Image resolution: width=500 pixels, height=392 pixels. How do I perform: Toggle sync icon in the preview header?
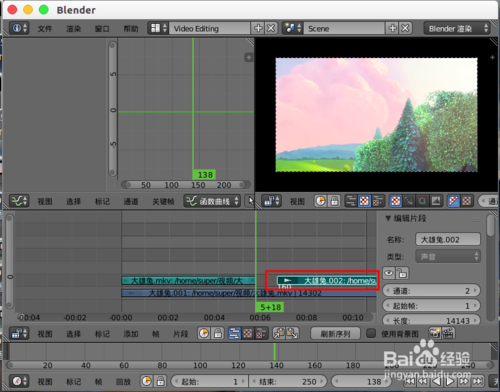[x=320, y=201]
